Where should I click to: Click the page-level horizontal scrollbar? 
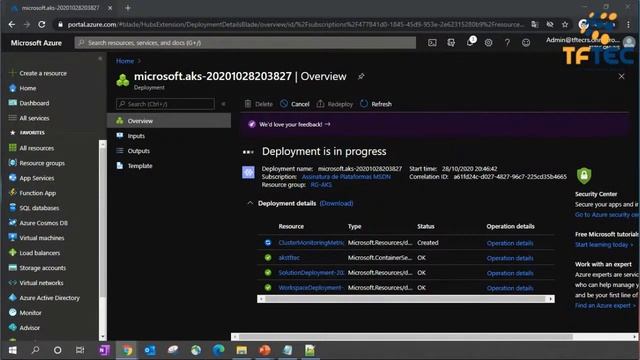[x=434, y=337]
